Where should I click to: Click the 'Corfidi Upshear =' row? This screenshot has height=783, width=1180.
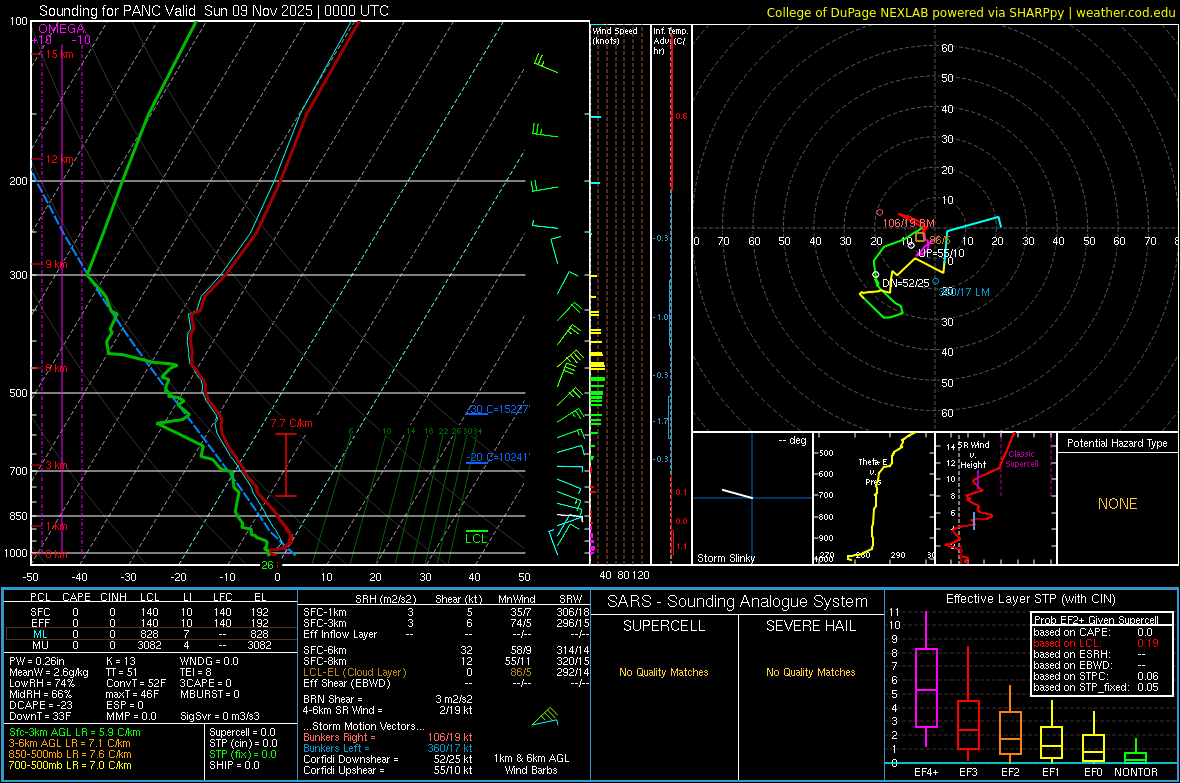[388, 770]
